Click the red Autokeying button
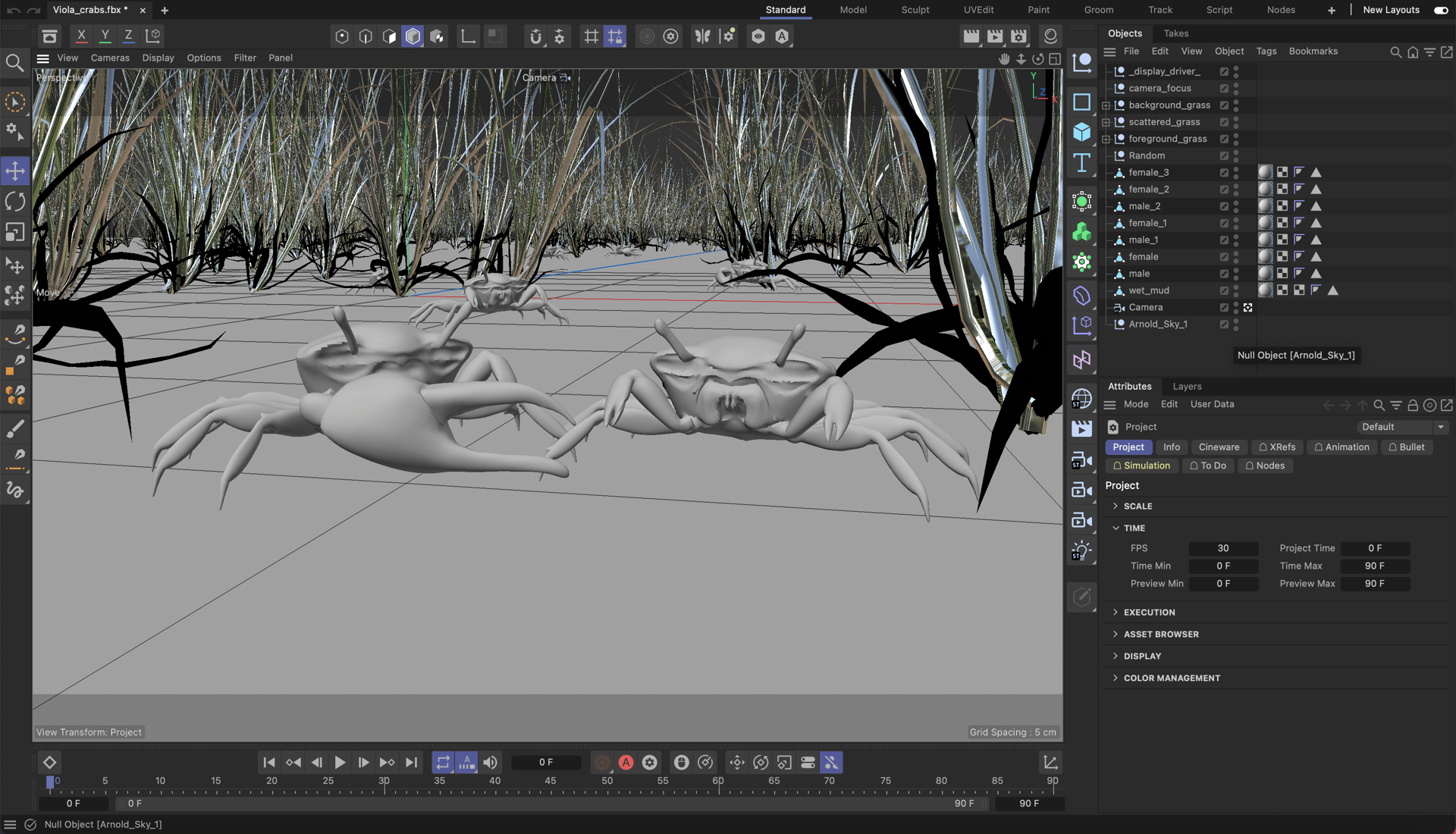The height and width of the screenshot is (834, 1456). click(x=626, y=763)
